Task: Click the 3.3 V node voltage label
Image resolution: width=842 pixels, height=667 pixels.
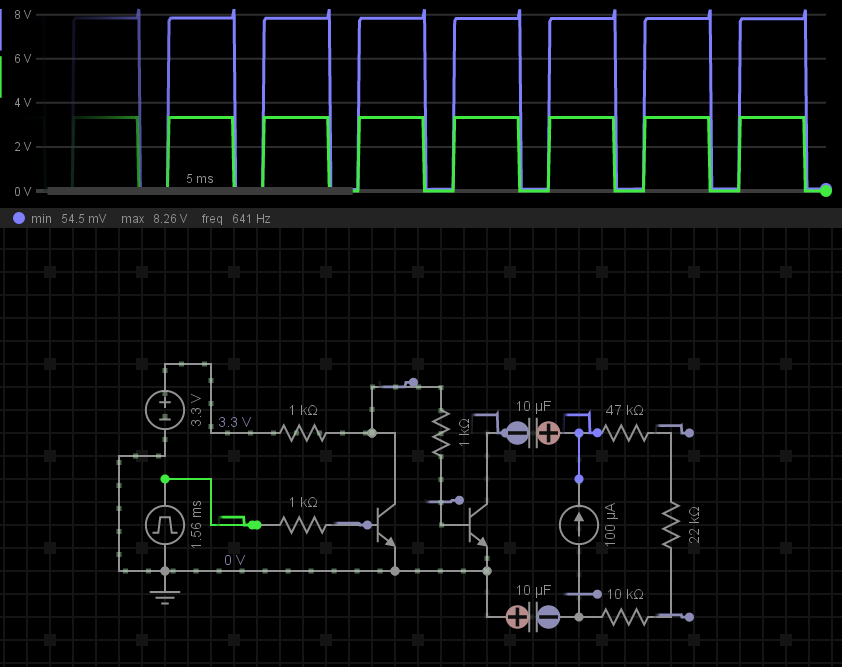Action: click(x=234, y=422)
